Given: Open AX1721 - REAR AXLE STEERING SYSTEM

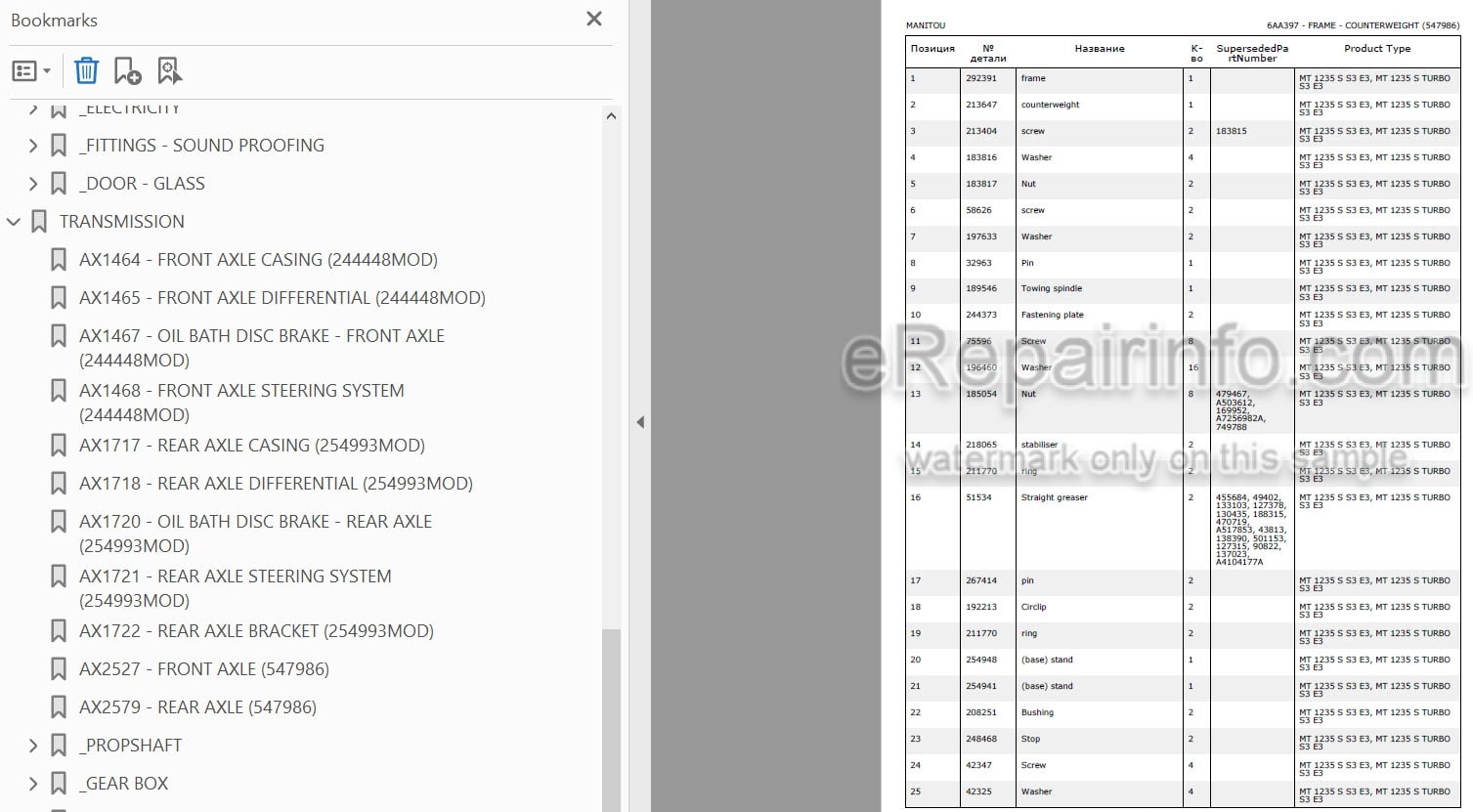Looking at the screenshot, I should (x=236, y=588).
